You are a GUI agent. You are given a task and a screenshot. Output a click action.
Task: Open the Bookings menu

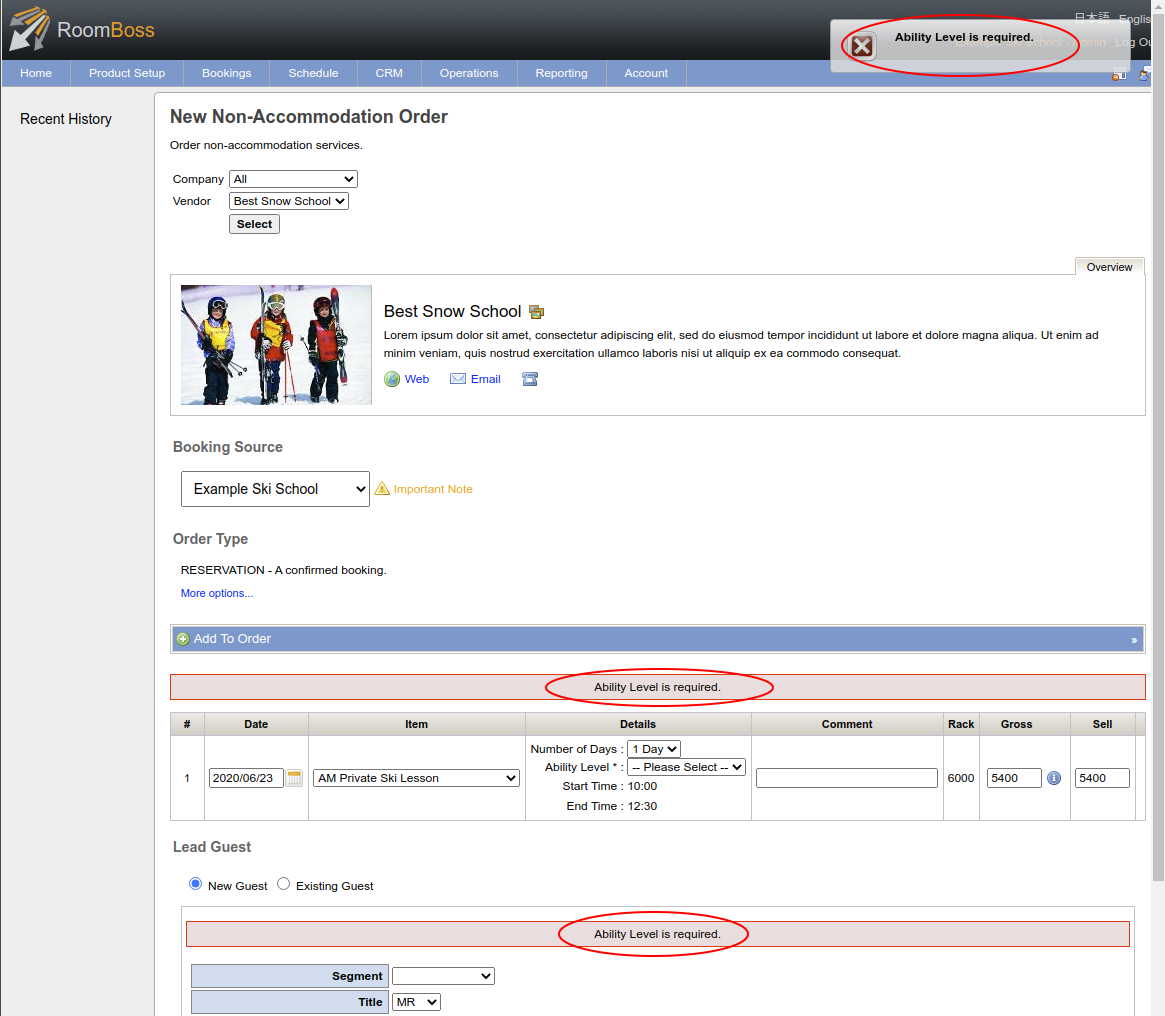point(226,72)
